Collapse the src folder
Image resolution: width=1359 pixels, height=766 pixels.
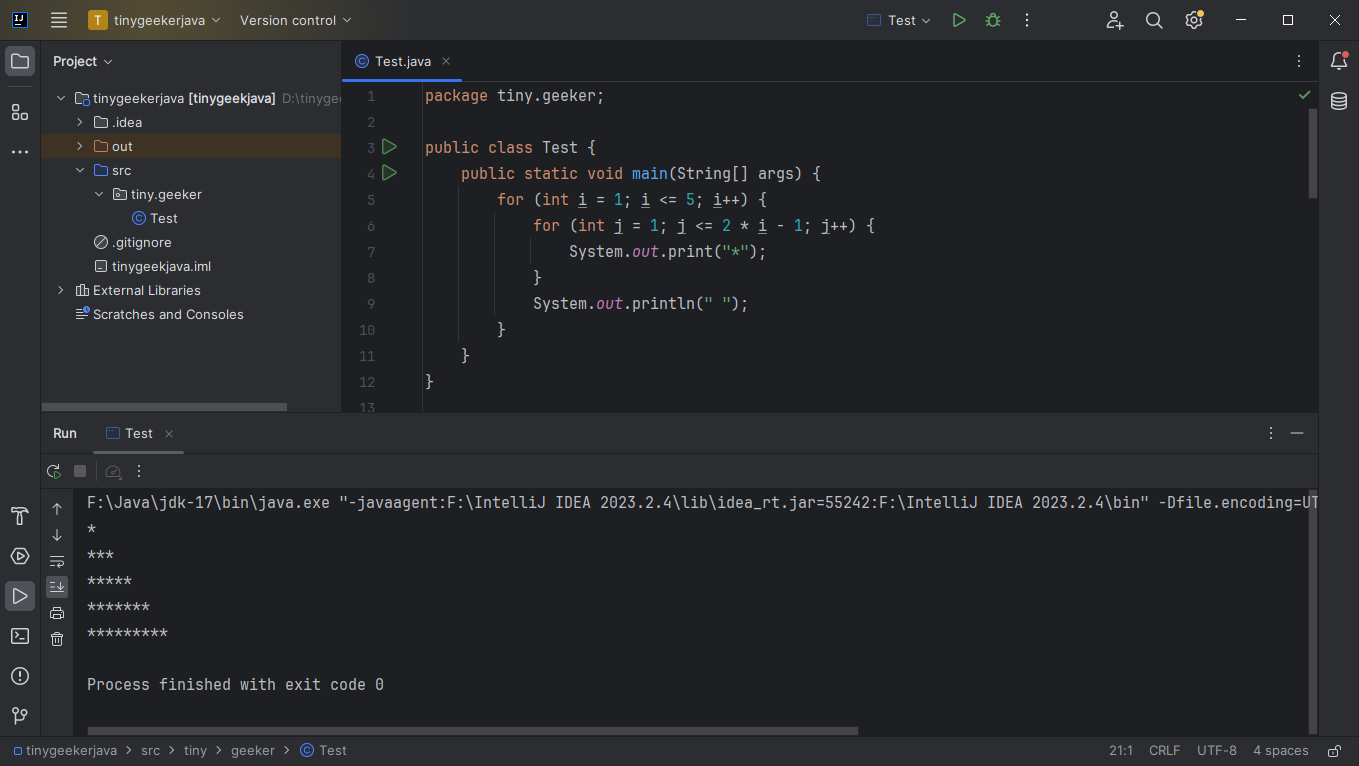80,170
